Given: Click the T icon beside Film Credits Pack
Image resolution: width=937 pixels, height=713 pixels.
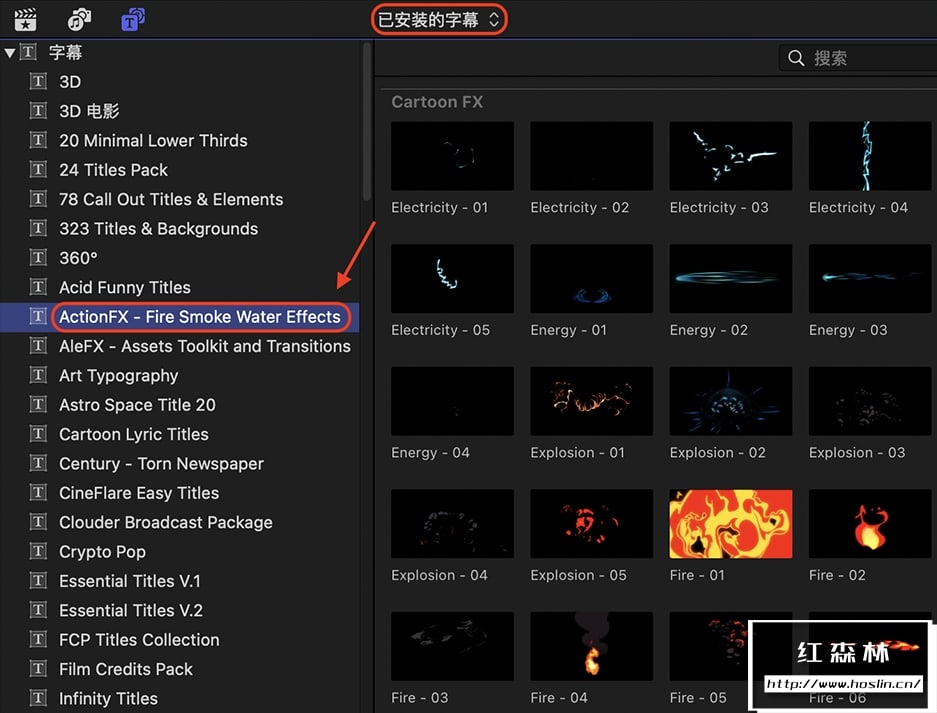Looking at the screenshot, I should pyautogui.click(x=38, y=668).
